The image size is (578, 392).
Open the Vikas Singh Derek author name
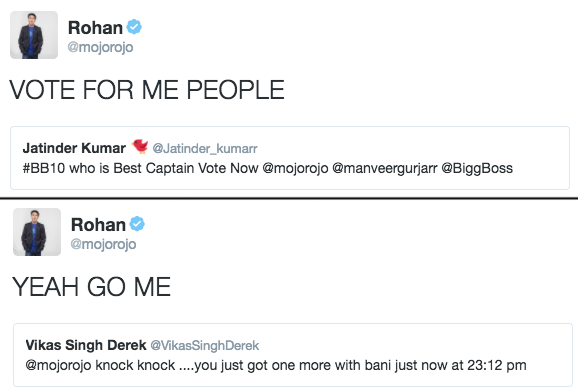86,345
